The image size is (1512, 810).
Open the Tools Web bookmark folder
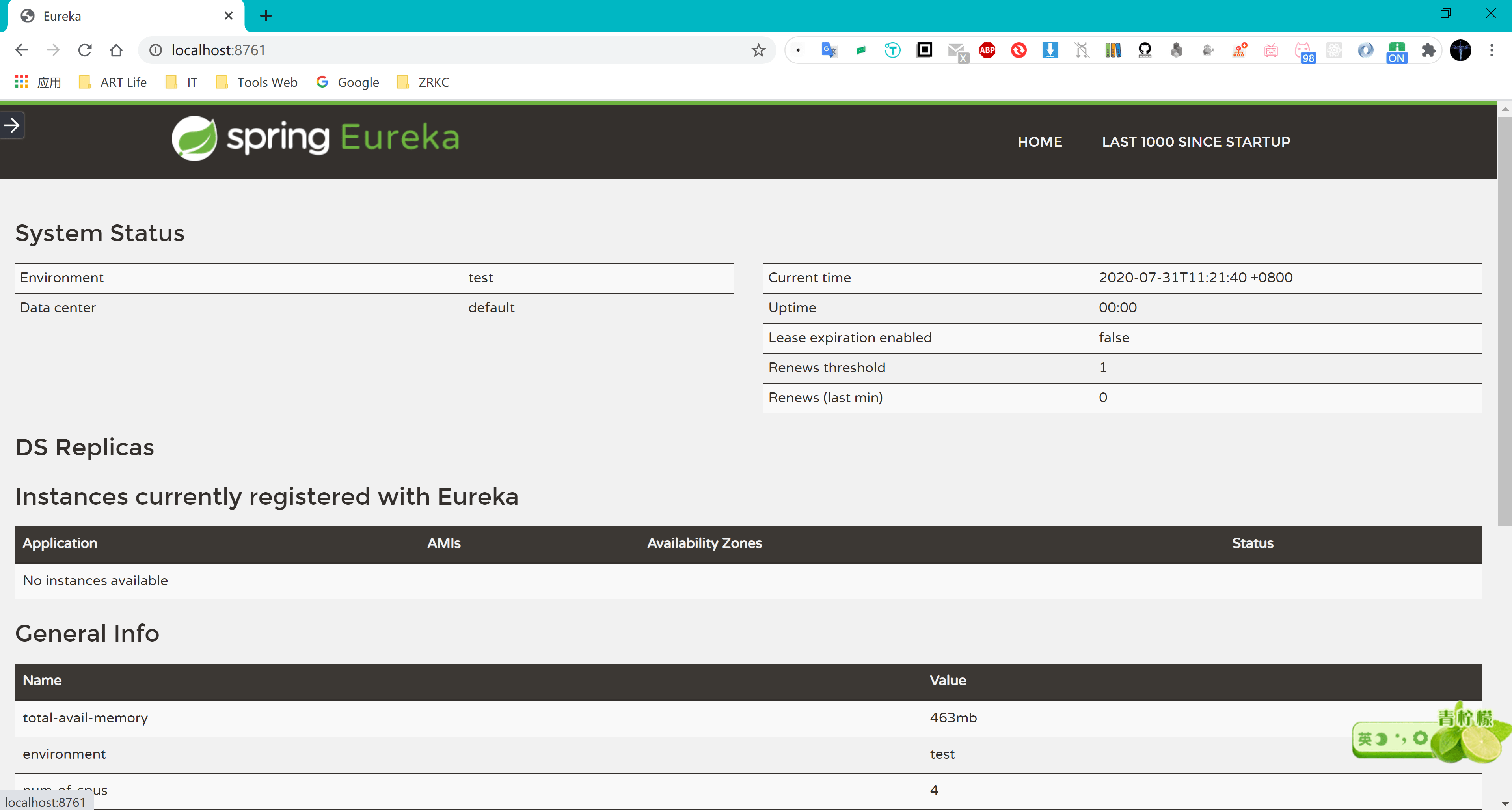click(257, 82)
